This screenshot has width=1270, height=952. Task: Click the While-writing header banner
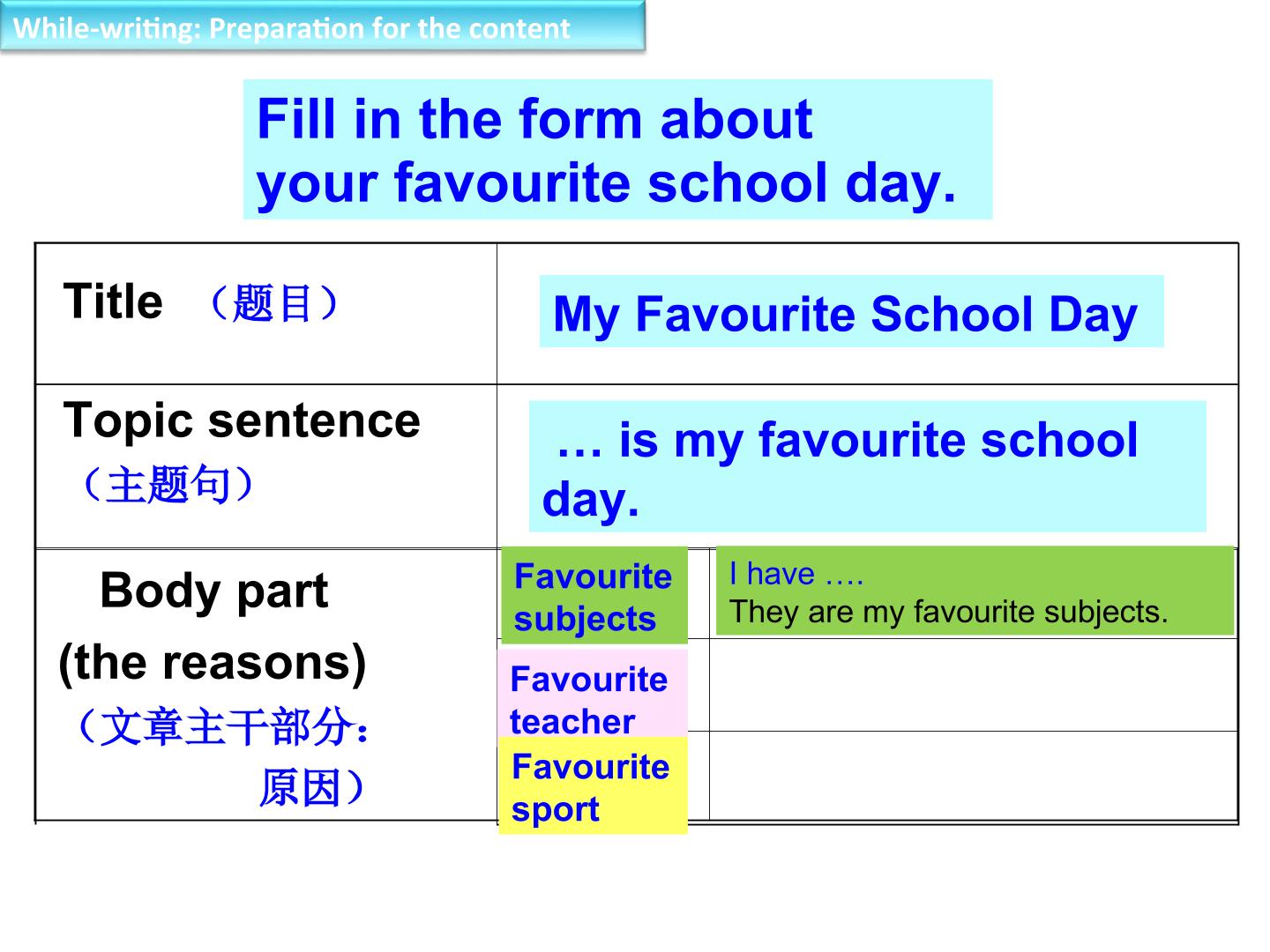[322, 26]
